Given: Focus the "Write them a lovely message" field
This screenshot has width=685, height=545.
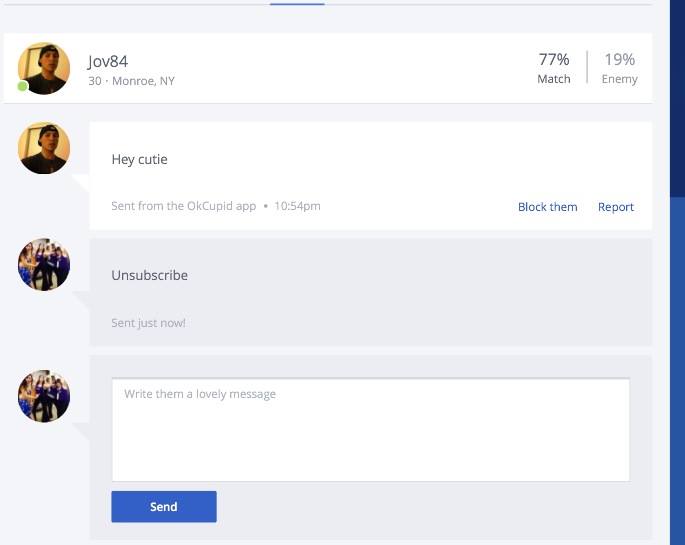Looking at the screenshot, I should (370, 430).
